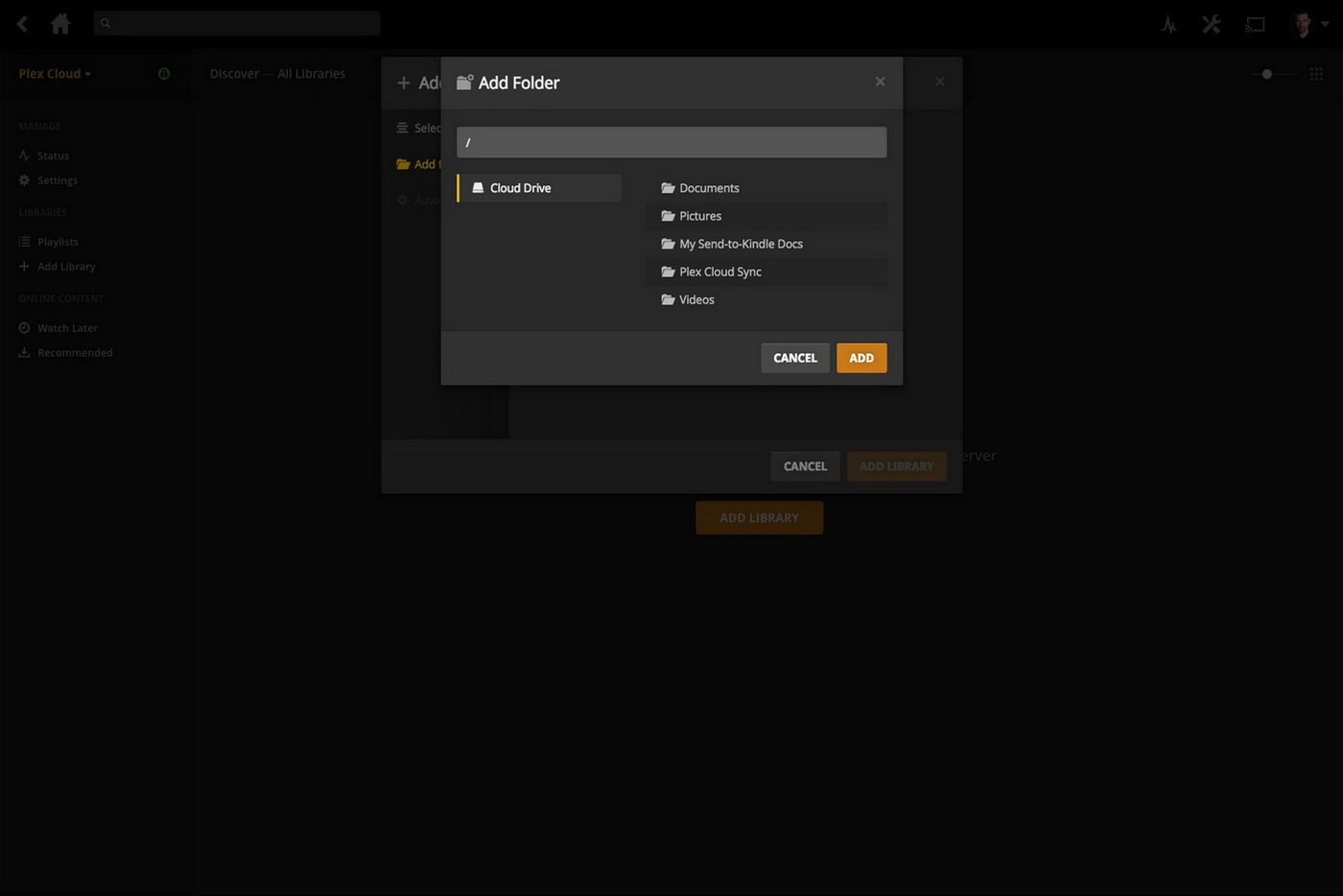Open the activity pulse icon
This screenshot has width=1343, height=896.
point(1168,25)
